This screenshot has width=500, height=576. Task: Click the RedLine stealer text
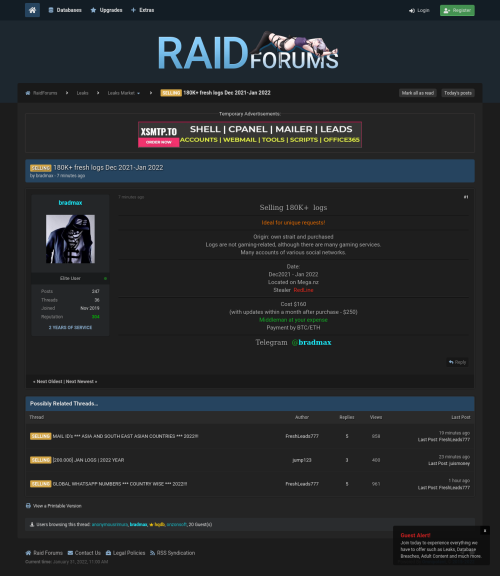pyautogui.click(x=303, y=290)
